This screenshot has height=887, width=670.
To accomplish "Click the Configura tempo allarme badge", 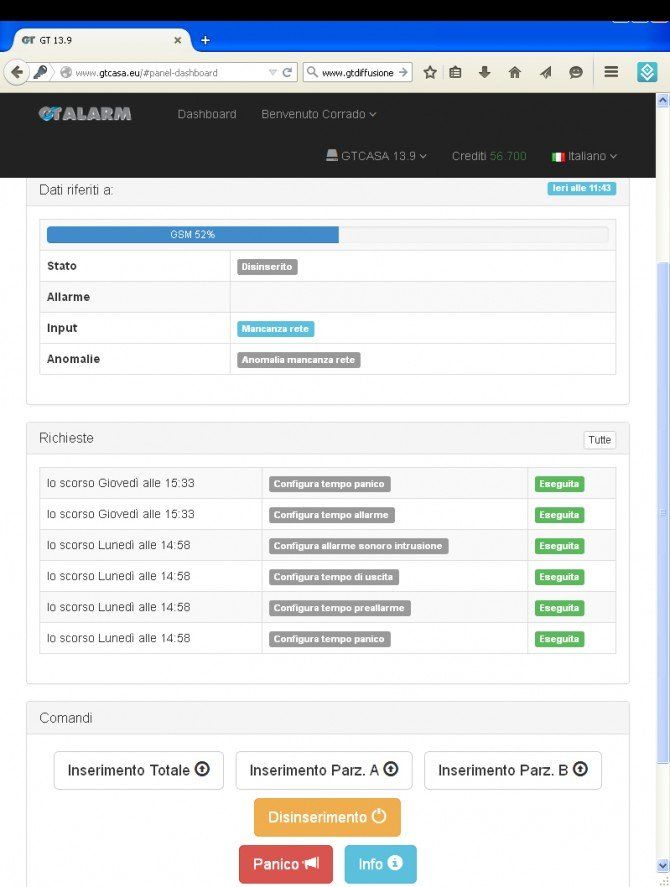I will pyautogui.click(x=332, y=515).
